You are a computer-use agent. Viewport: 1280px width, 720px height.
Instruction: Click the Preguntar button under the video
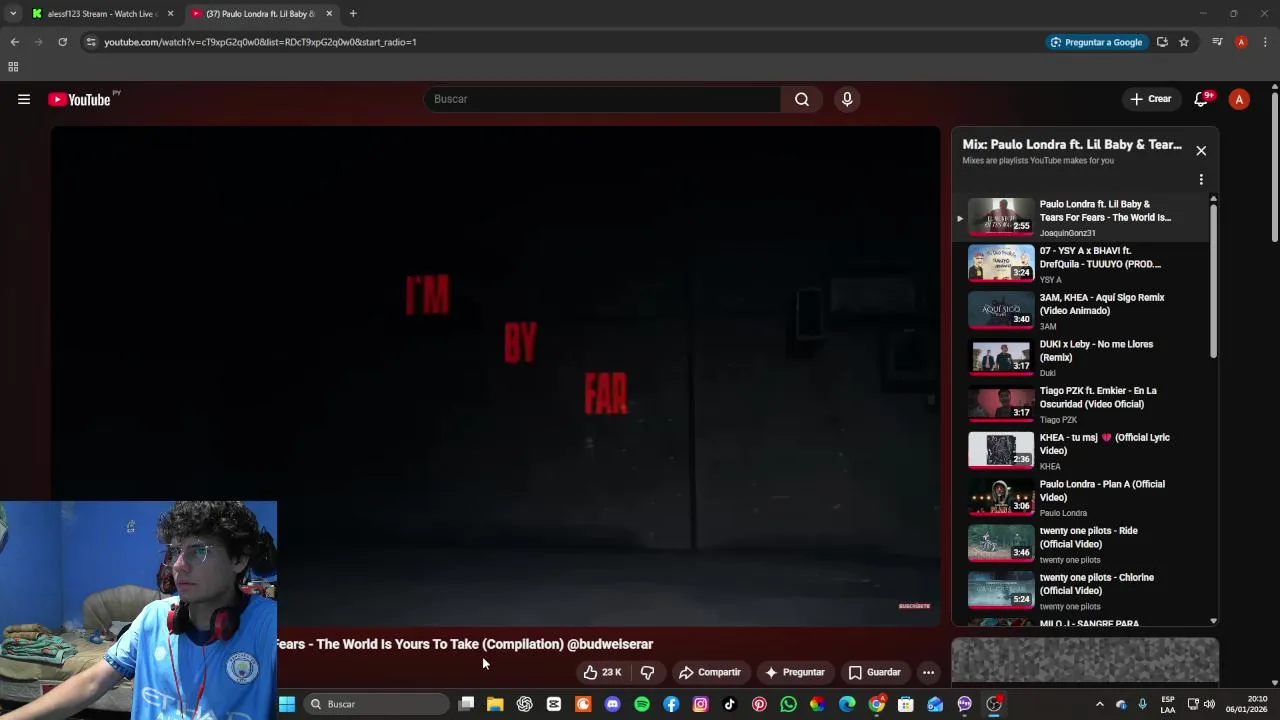(795, 672)
